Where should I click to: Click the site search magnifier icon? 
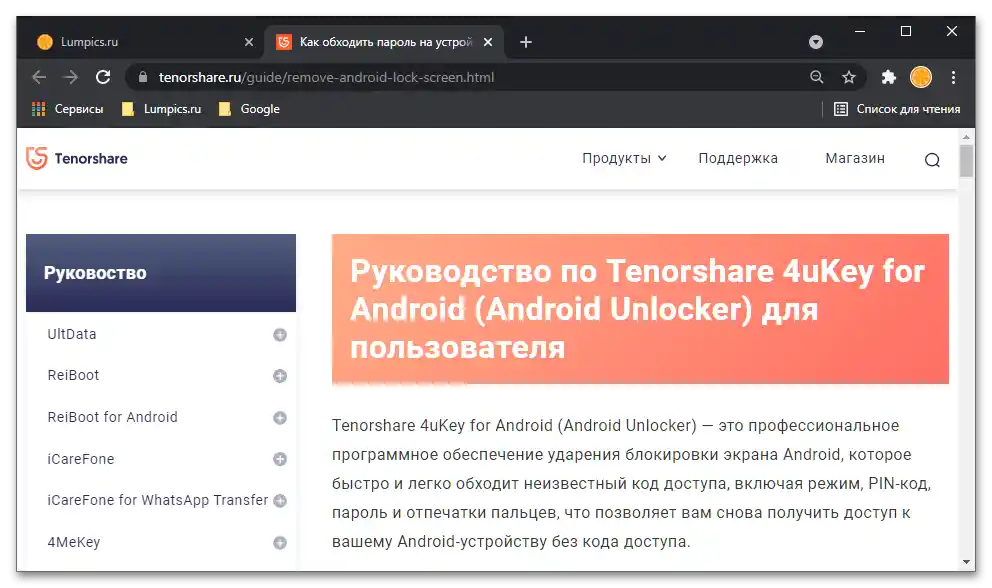click(x=932, y=160)
